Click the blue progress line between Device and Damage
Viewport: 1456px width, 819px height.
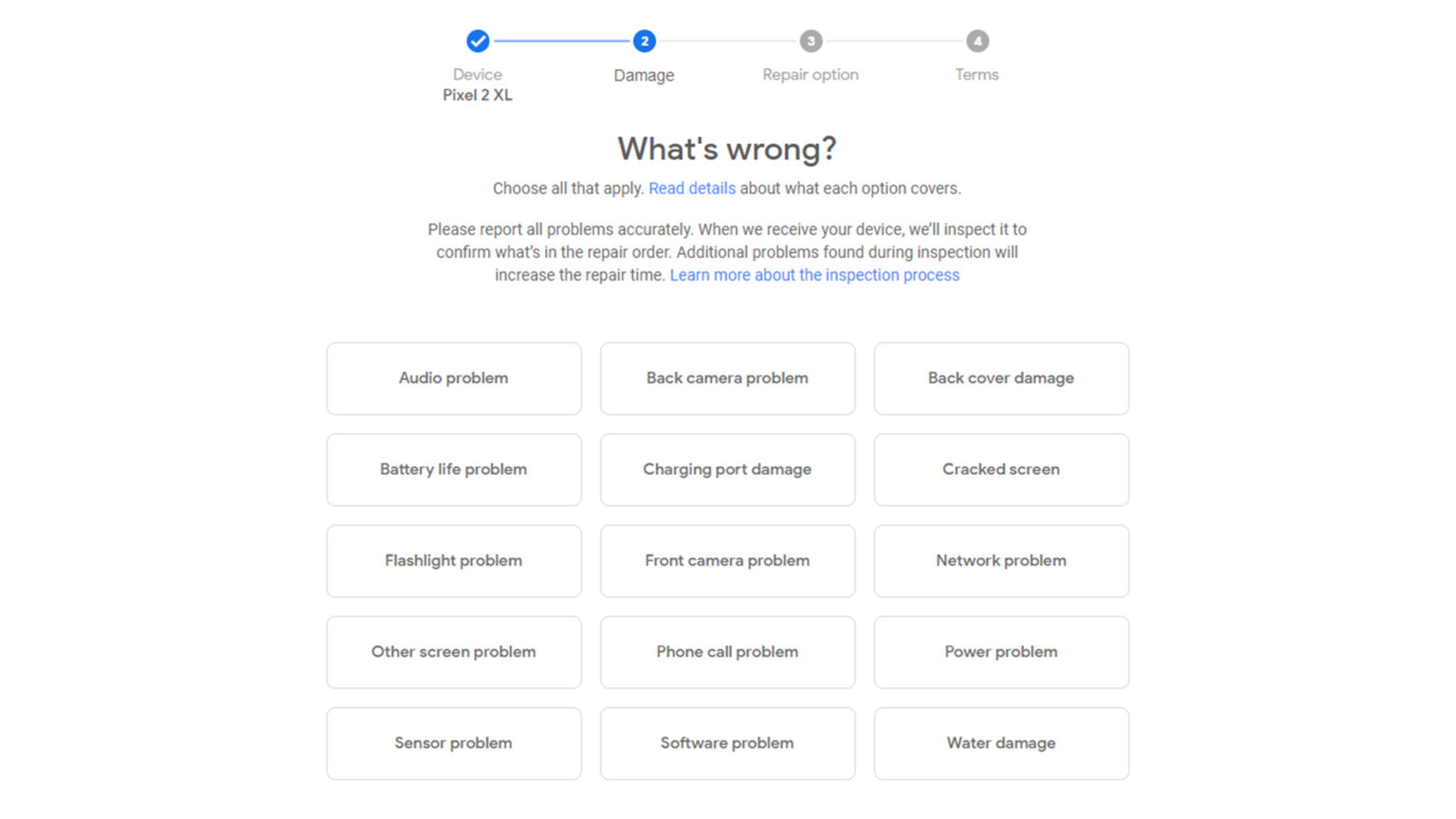[x=559, y=42]
